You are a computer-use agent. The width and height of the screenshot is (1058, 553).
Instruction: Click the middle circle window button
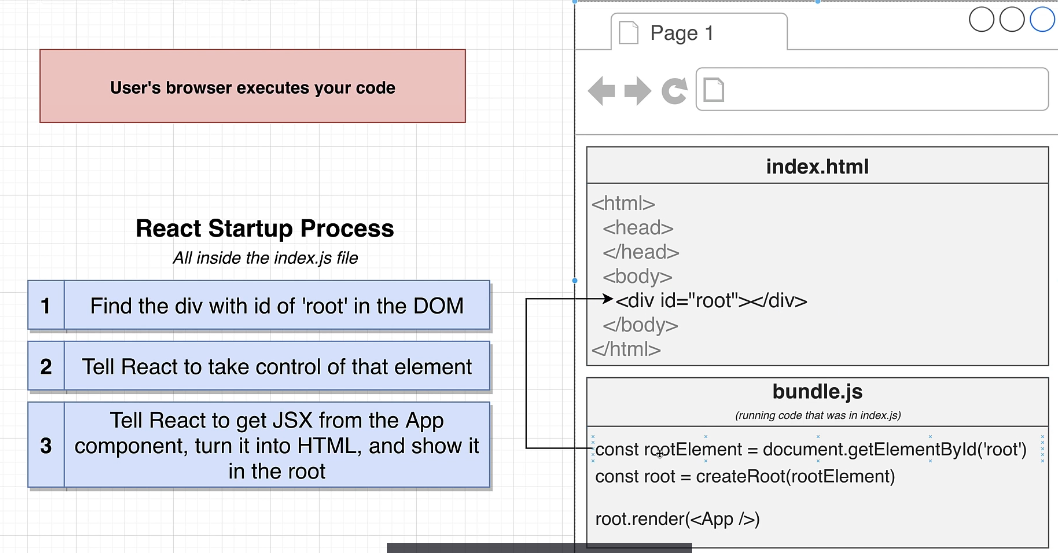[x=1012, y=20]
